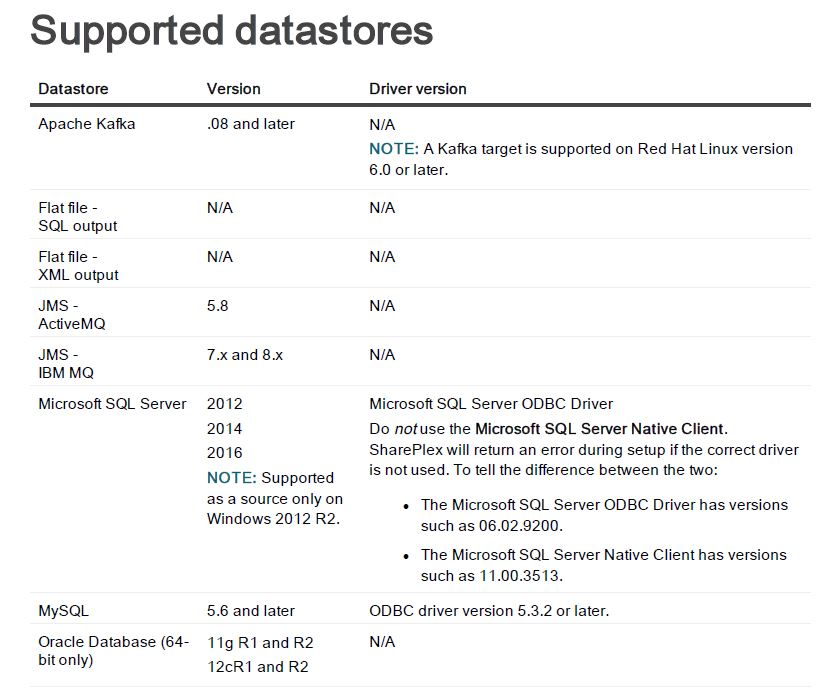Click the JMS - IBM MQ entry
Viewport: 840px width, 697px height.
66,364
